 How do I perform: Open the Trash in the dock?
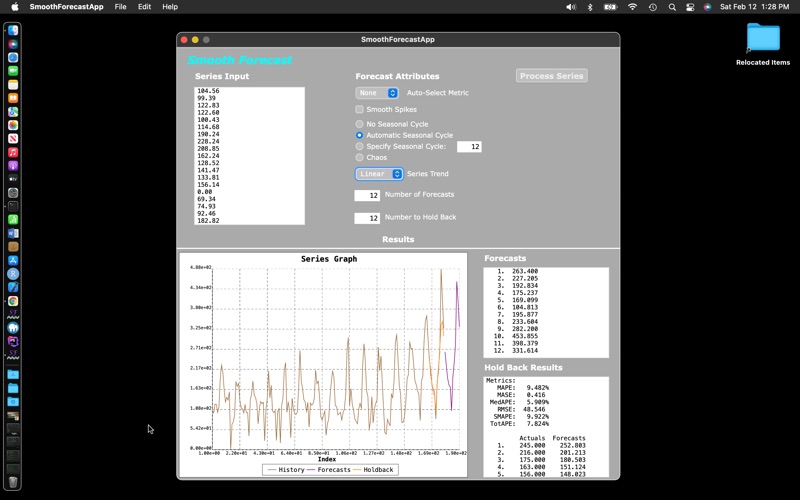pyautogui.click(x=13, y=482)
